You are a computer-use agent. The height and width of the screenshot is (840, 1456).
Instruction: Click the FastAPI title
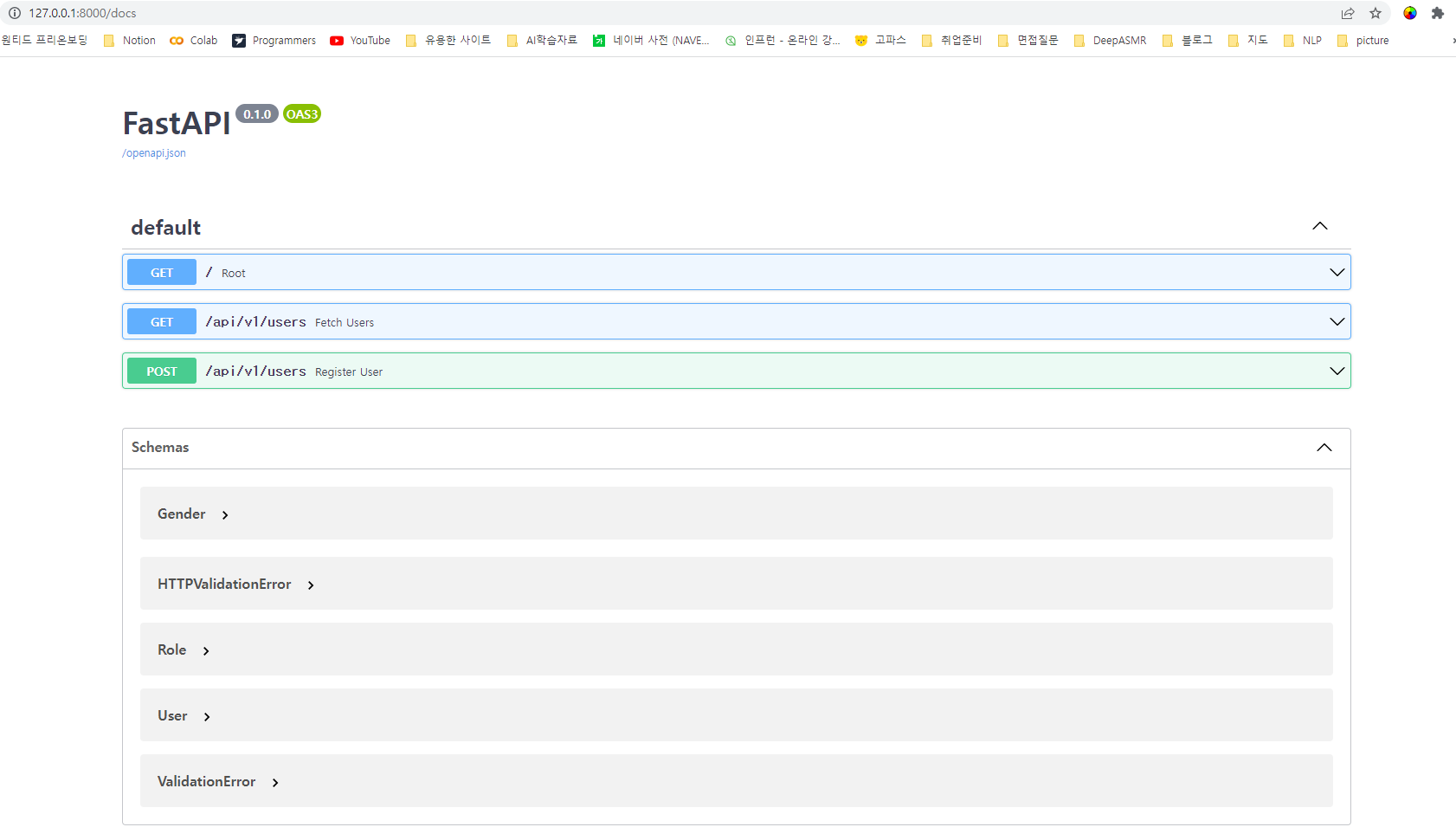click(x=177, y=123)
